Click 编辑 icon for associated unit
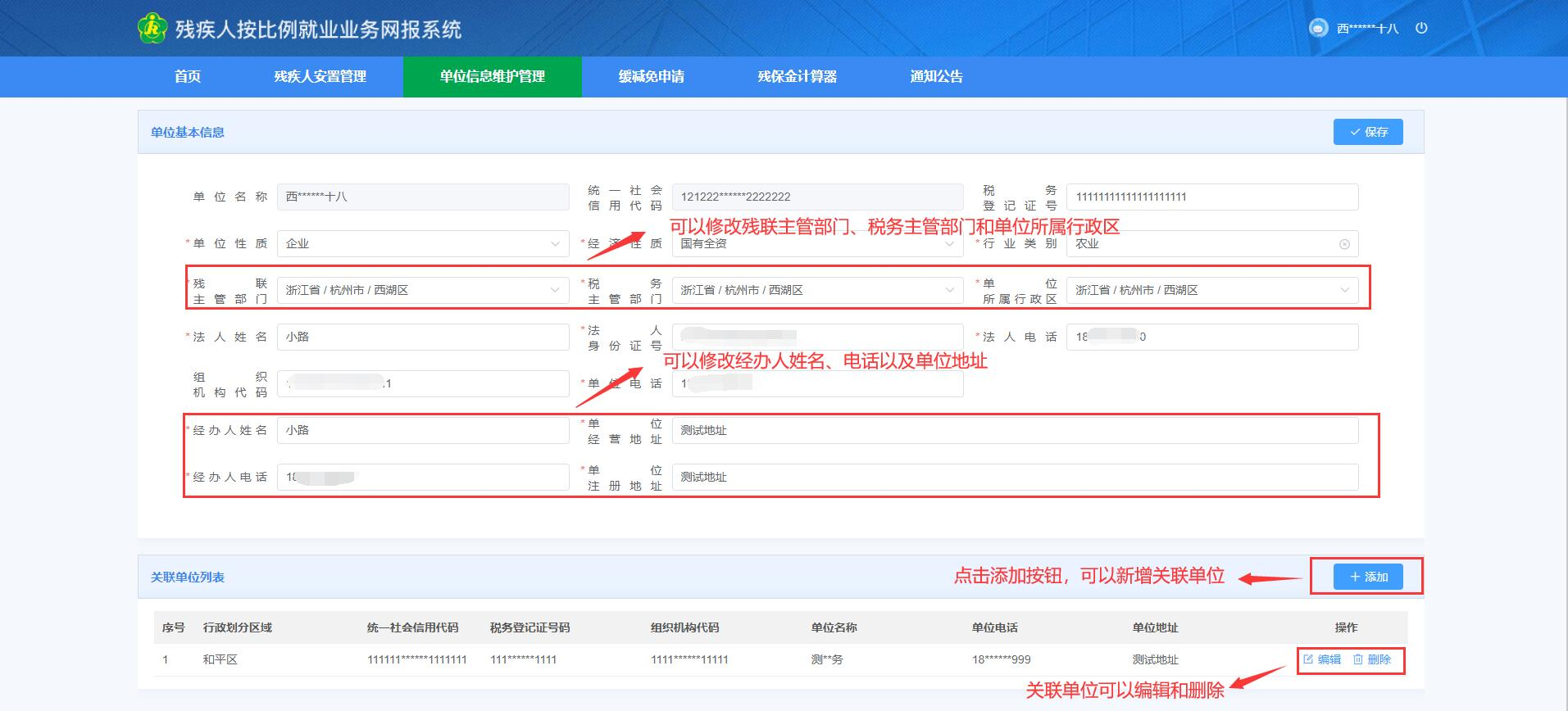 click(x=1308, y=659)
